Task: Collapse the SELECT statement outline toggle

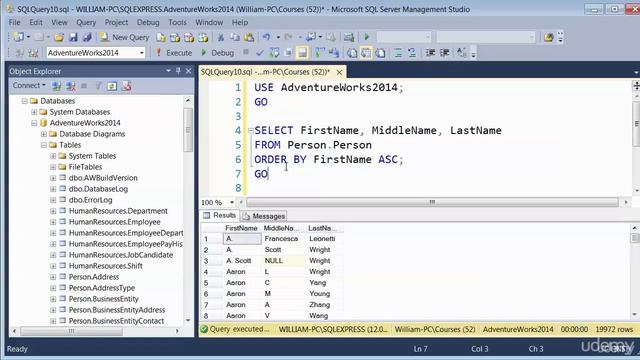Action: coord(250,131)
